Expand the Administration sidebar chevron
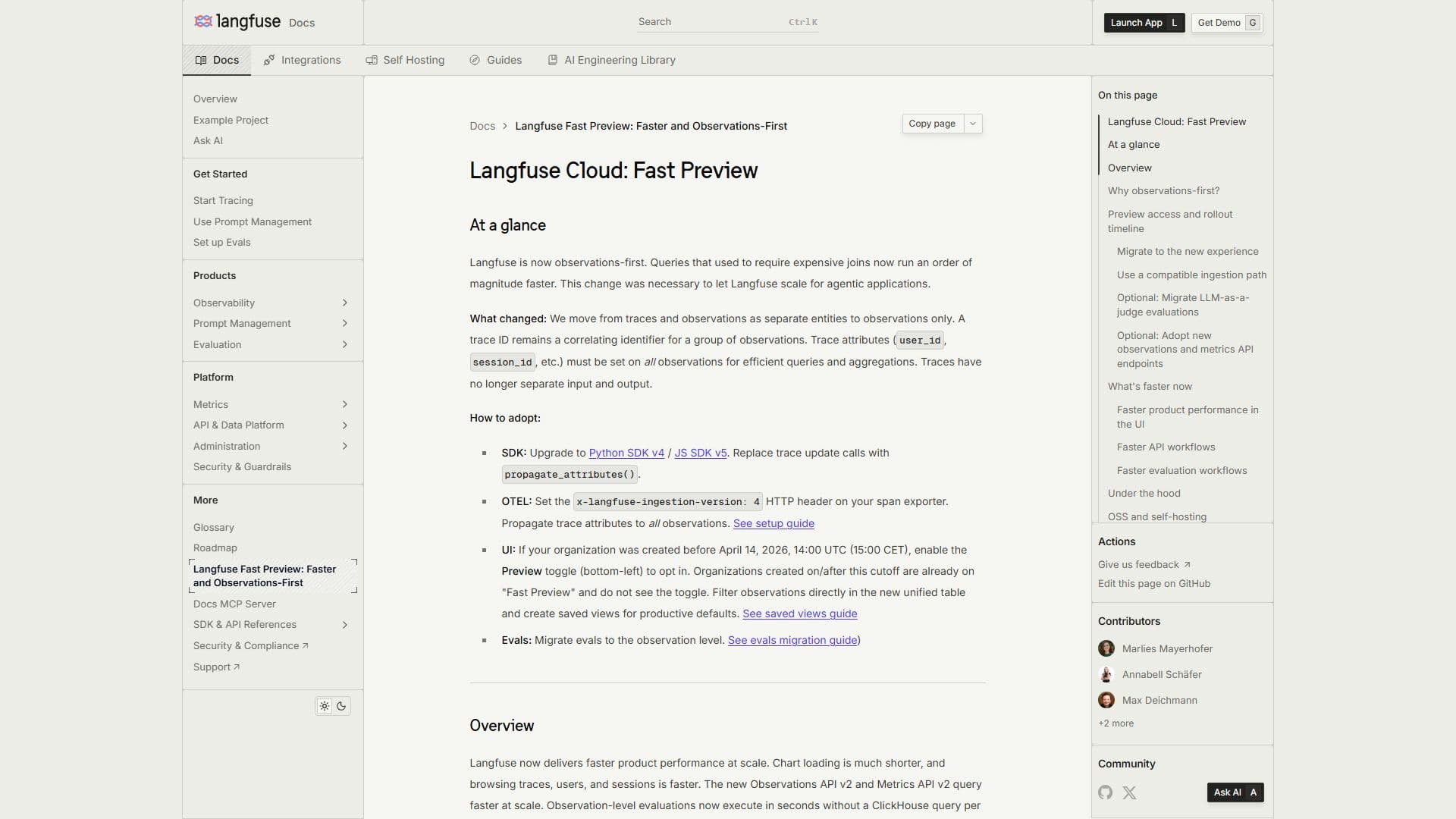 click(x=345, y=446)
